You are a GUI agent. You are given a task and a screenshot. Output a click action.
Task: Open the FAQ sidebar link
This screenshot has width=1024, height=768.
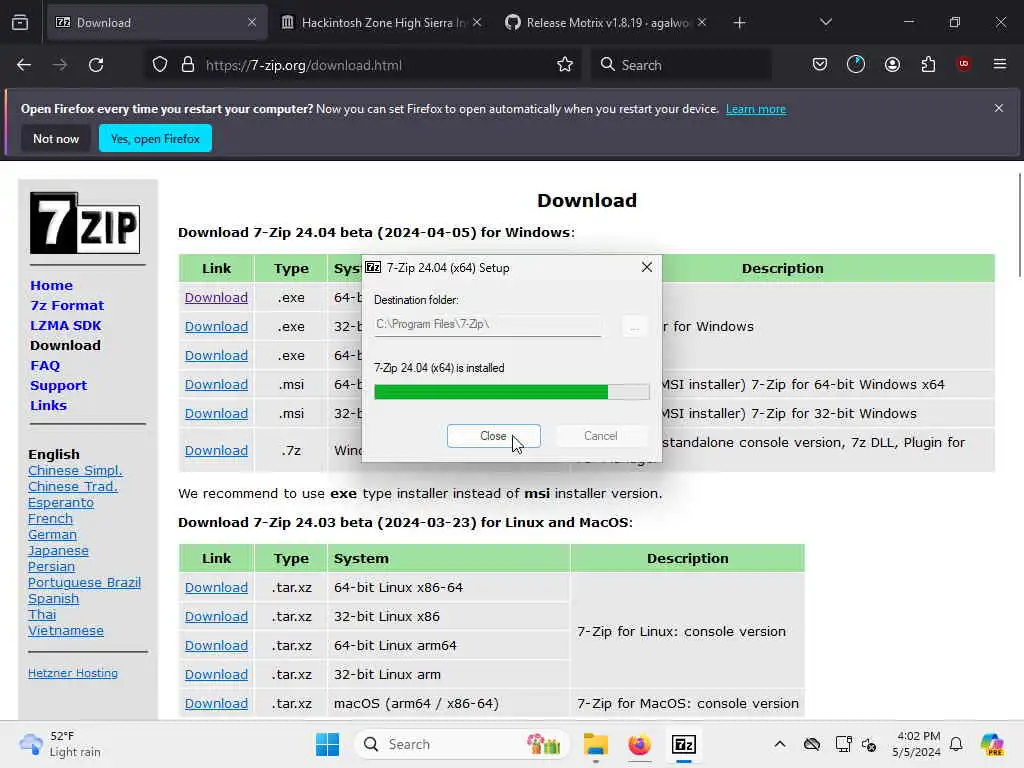(44, 365)
